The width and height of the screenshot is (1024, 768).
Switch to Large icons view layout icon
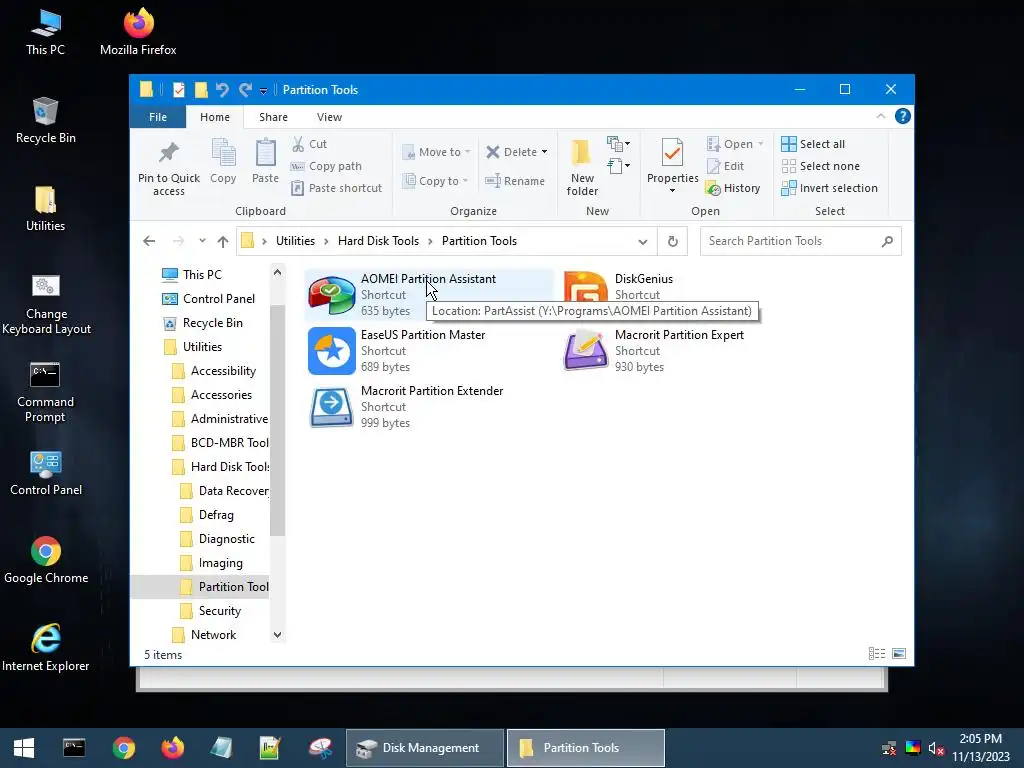[x=899, y=654]
